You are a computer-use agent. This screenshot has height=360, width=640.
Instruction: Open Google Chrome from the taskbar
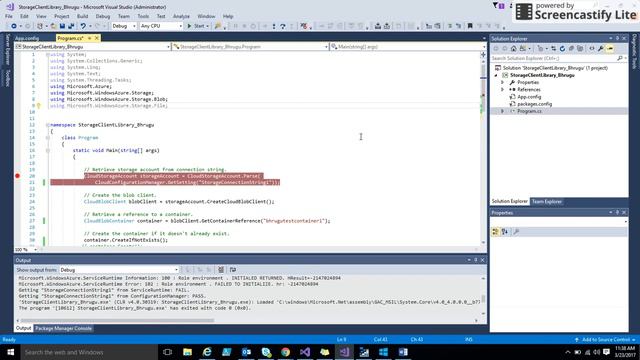tap(285, 352)
